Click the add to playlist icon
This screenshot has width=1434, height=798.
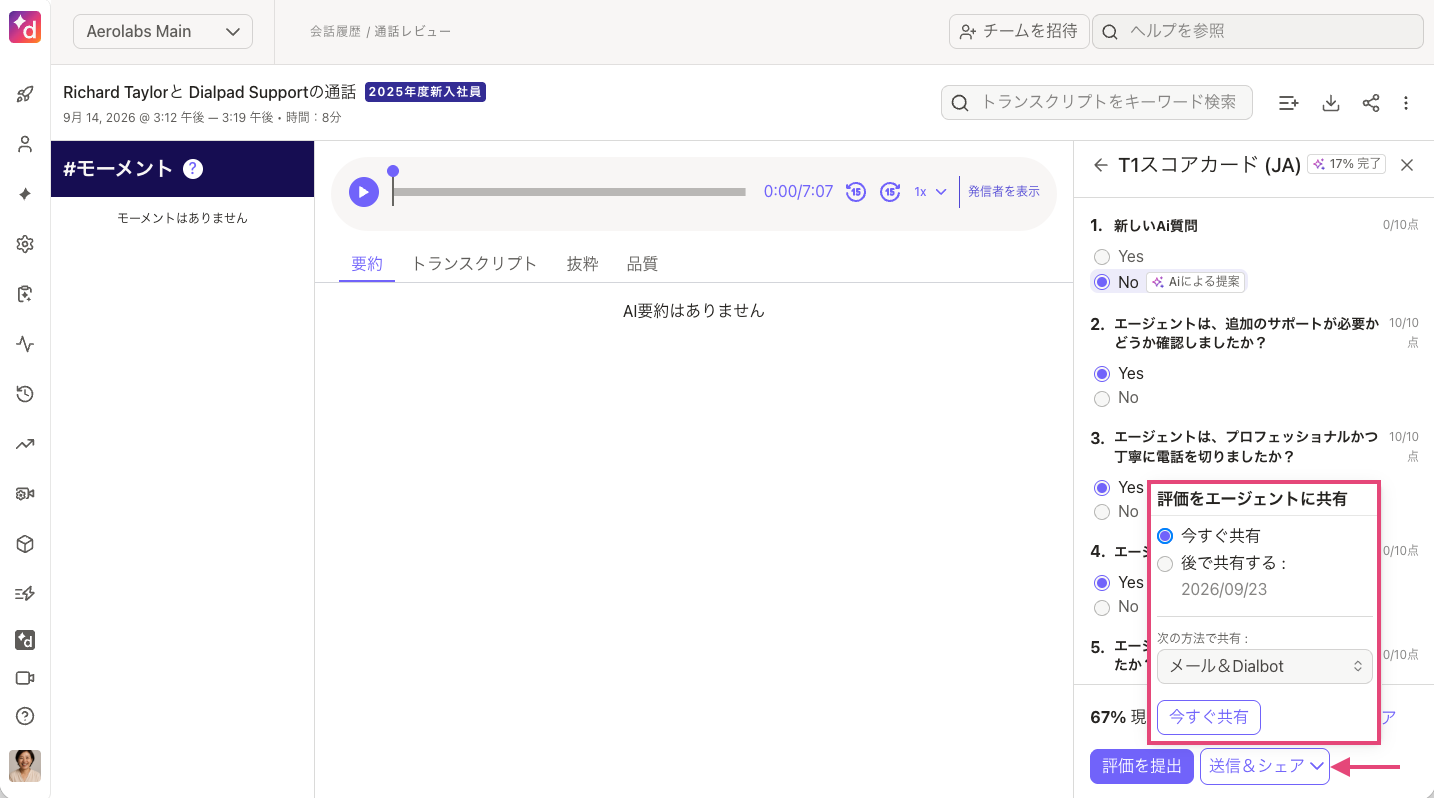click(x=1289, y=103)
